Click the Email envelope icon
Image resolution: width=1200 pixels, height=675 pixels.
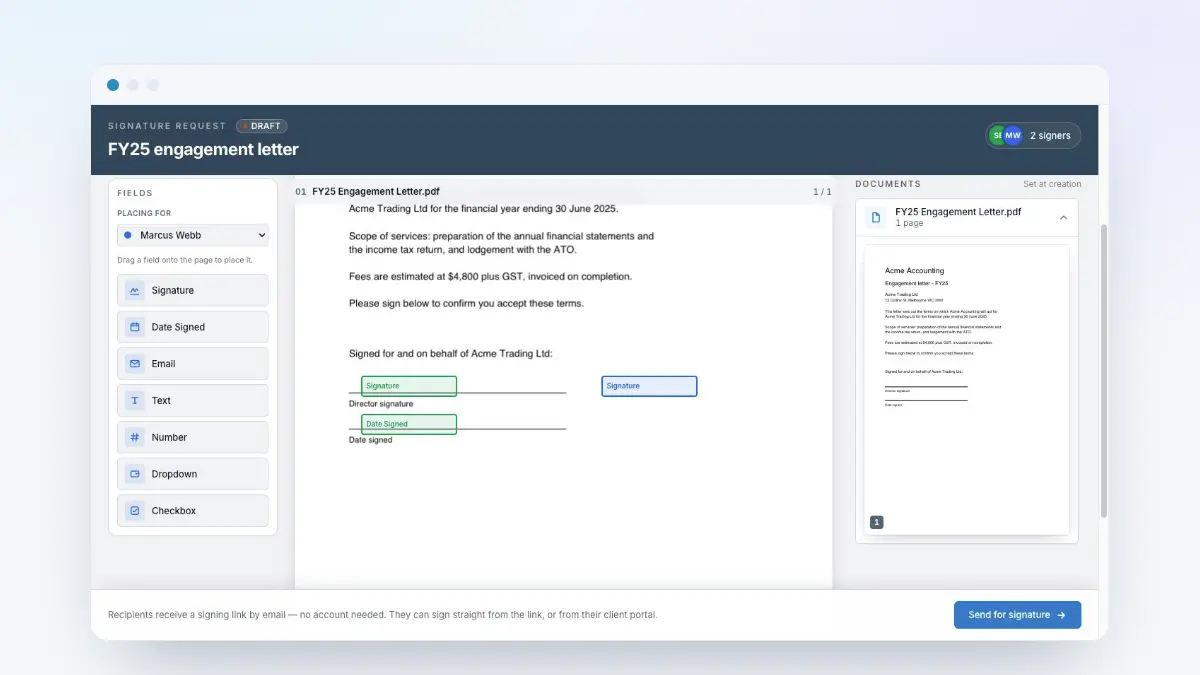pos(134,364)
